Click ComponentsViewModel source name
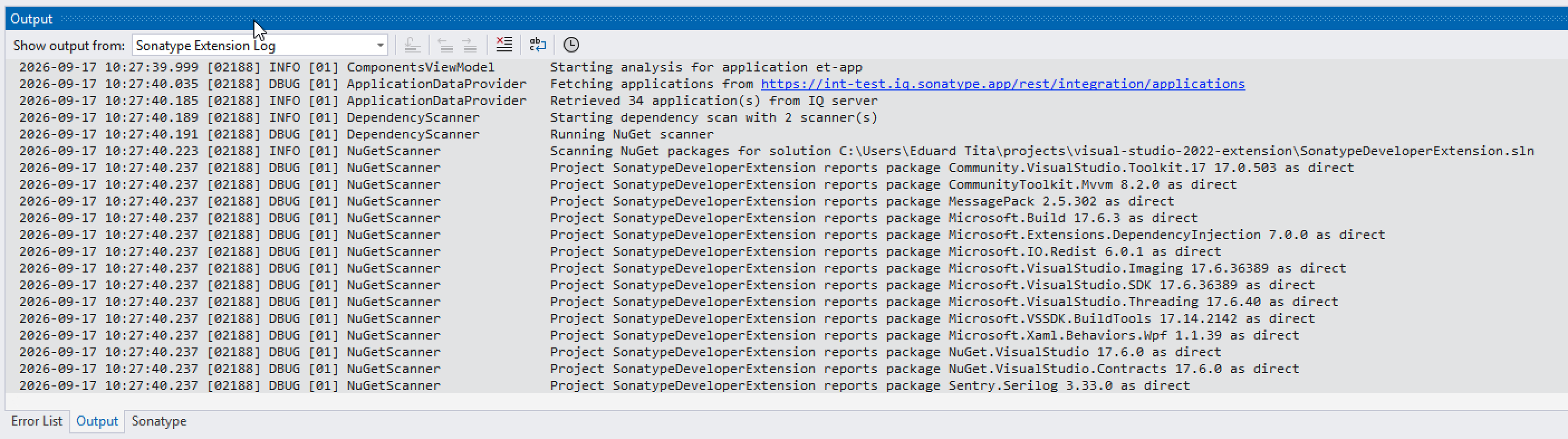This screenshot has height=439, width=1568. coord(421,67)
